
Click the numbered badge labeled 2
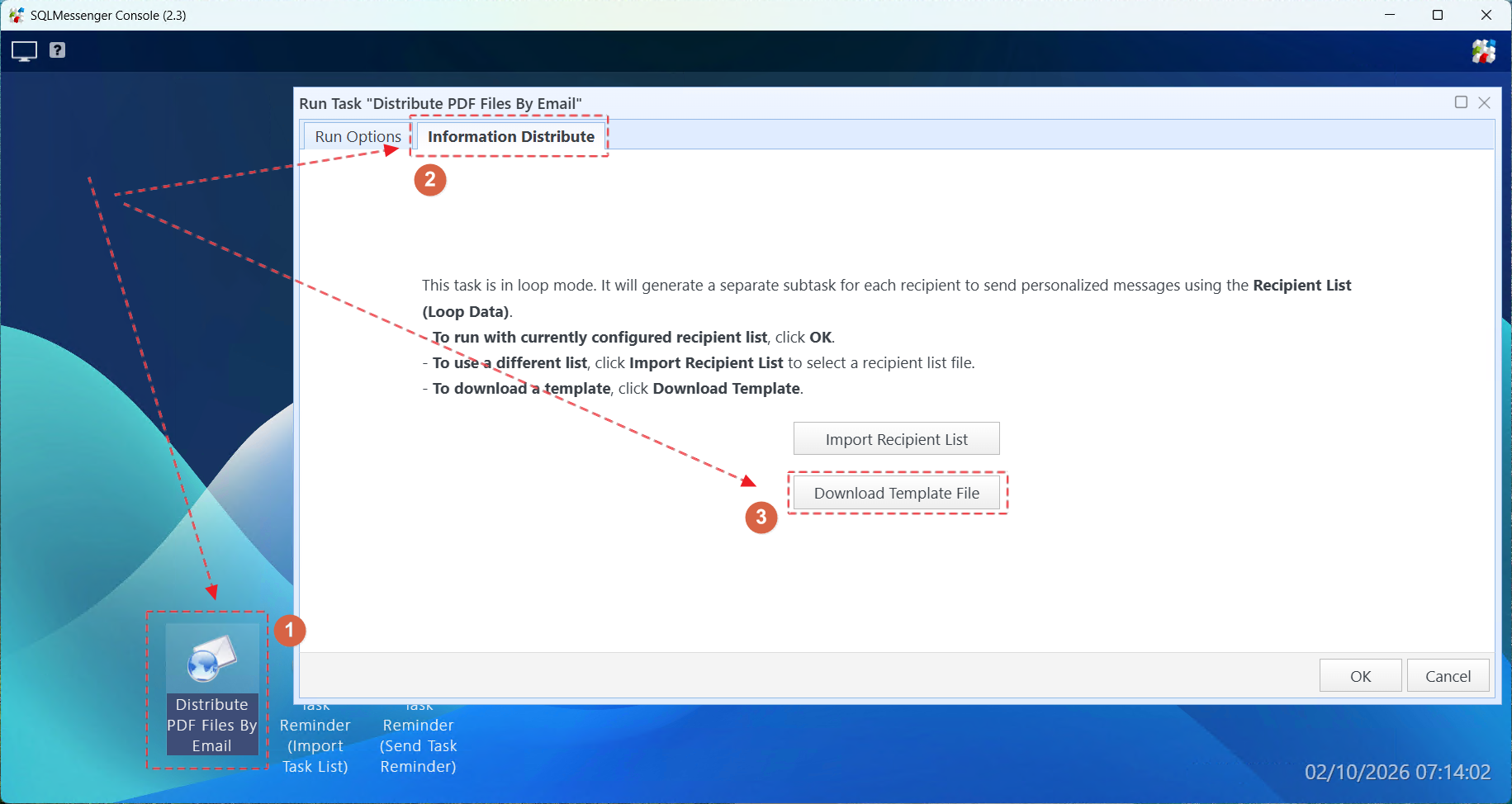click(x=429, y=179)
